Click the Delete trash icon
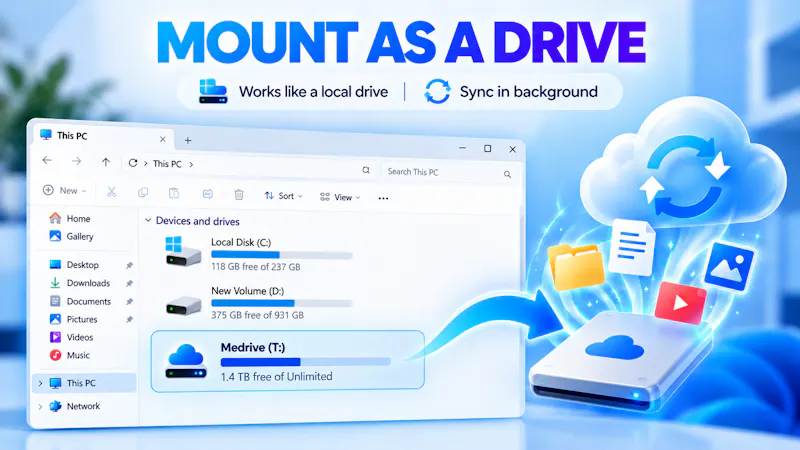 point(239,194)
